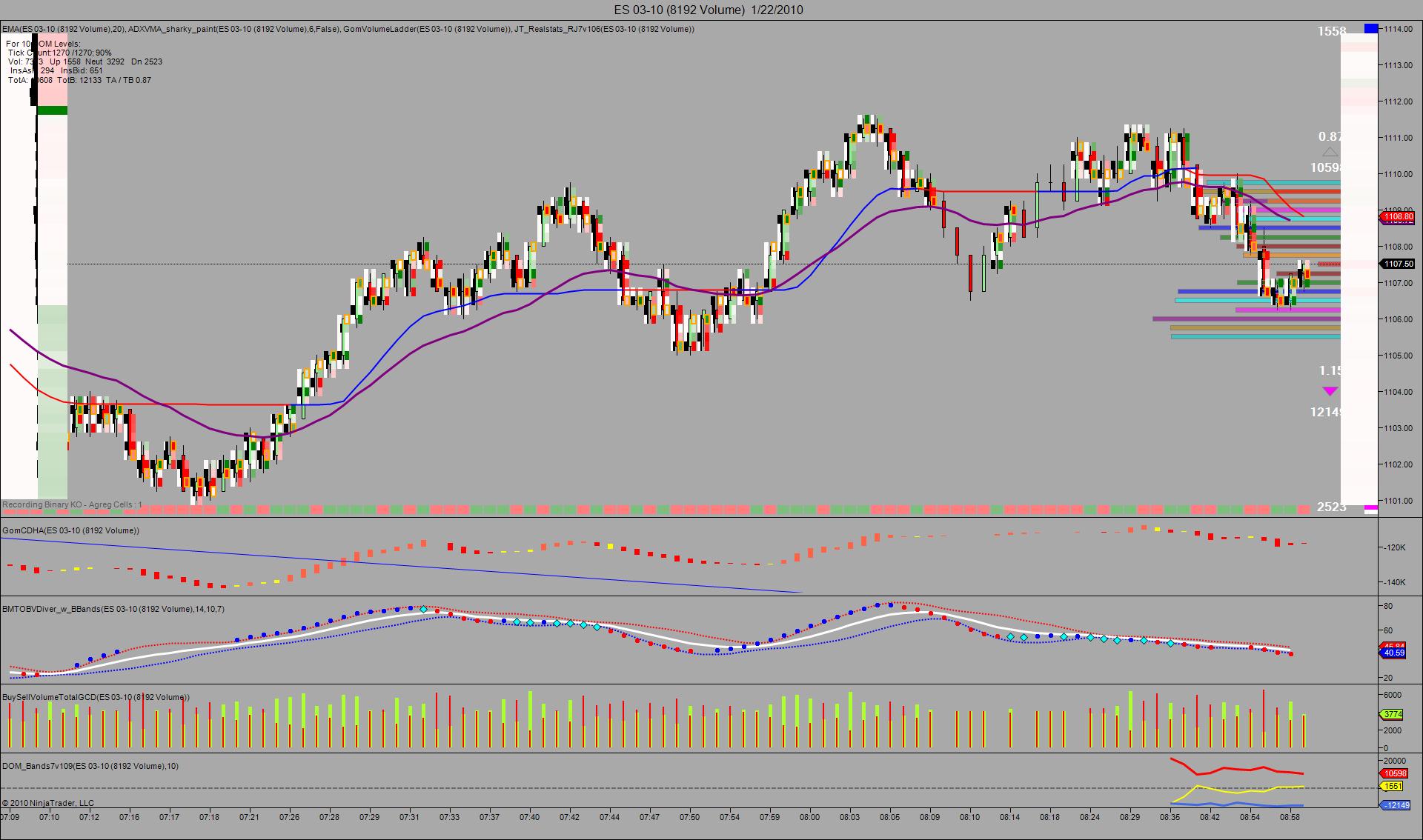Click the Tick Count 1270/1270 line
The width and height of the screenshot is (1423, 840).
click(59, 53)
